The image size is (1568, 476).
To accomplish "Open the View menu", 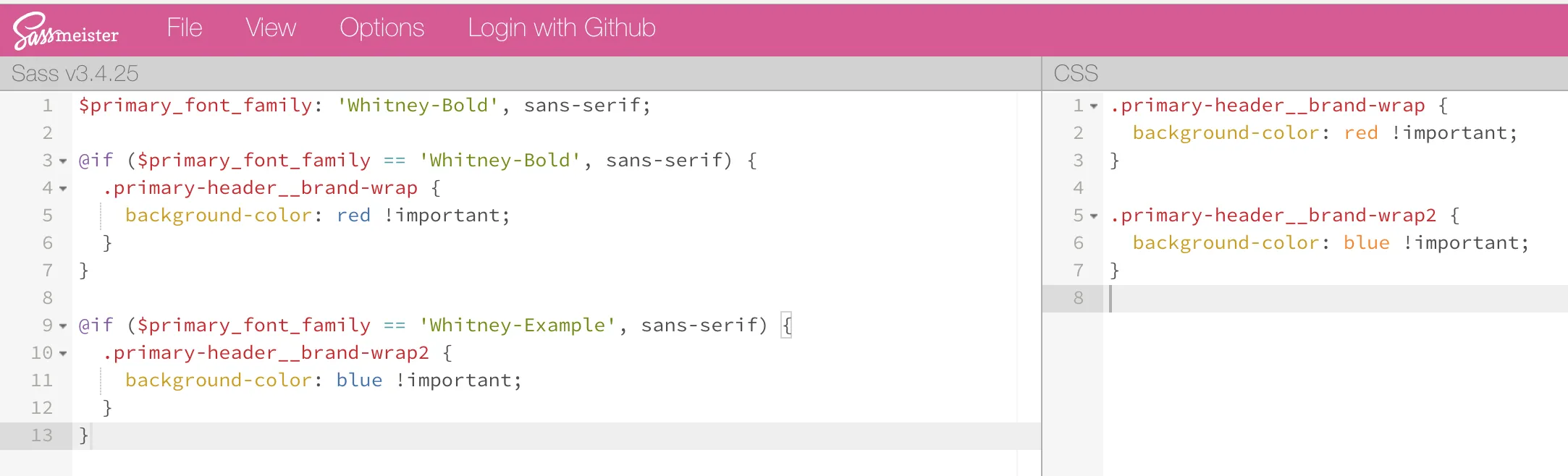I will pyautogui.click(x=271, y=28).
